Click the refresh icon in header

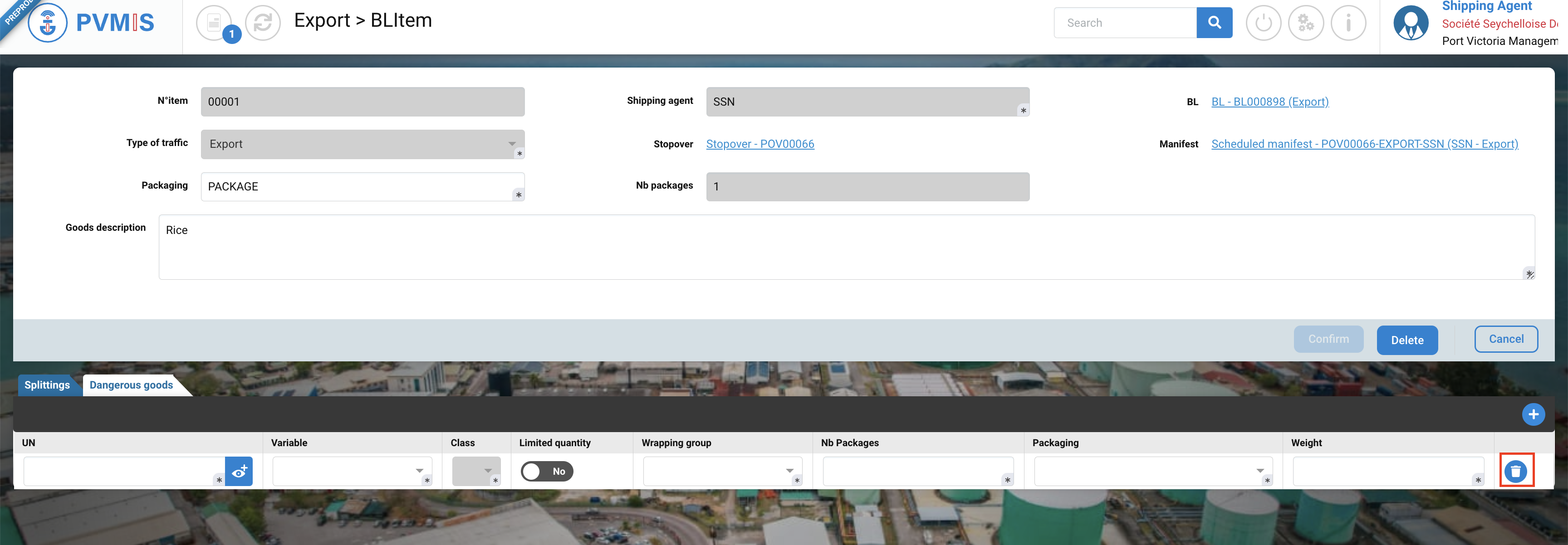pos(262,23)
